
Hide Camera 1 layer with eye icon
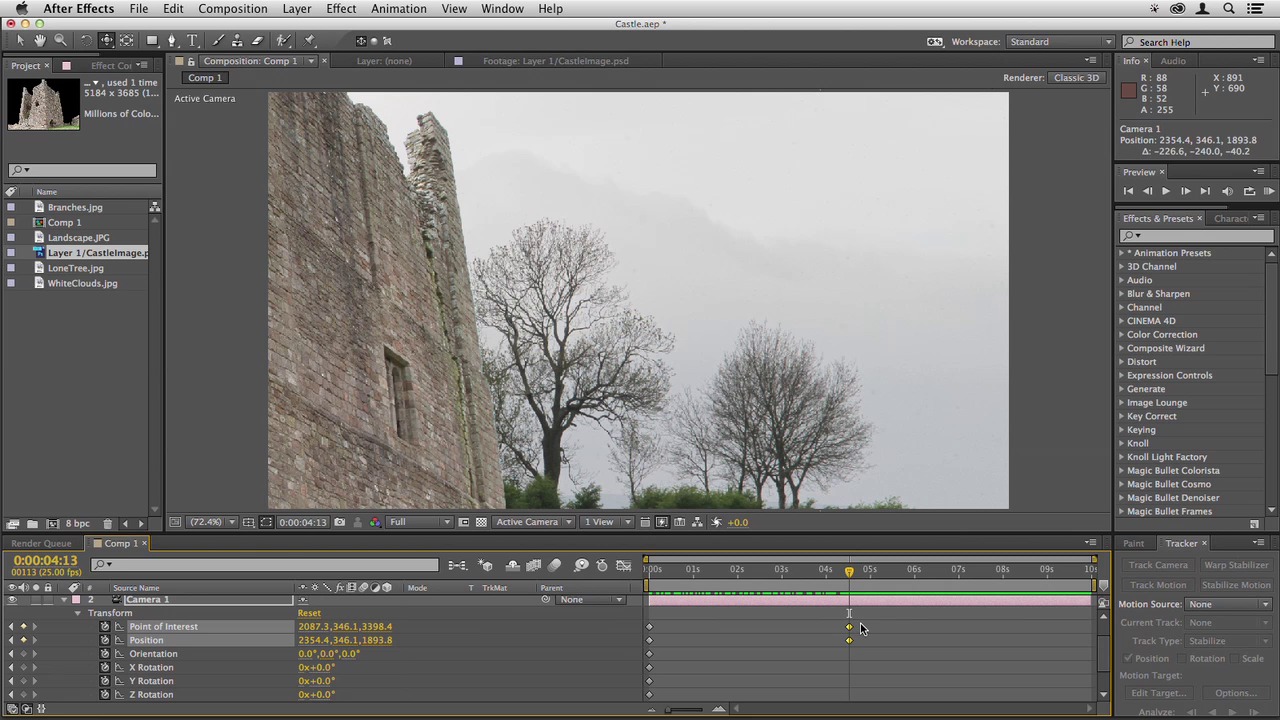(12, 600)
